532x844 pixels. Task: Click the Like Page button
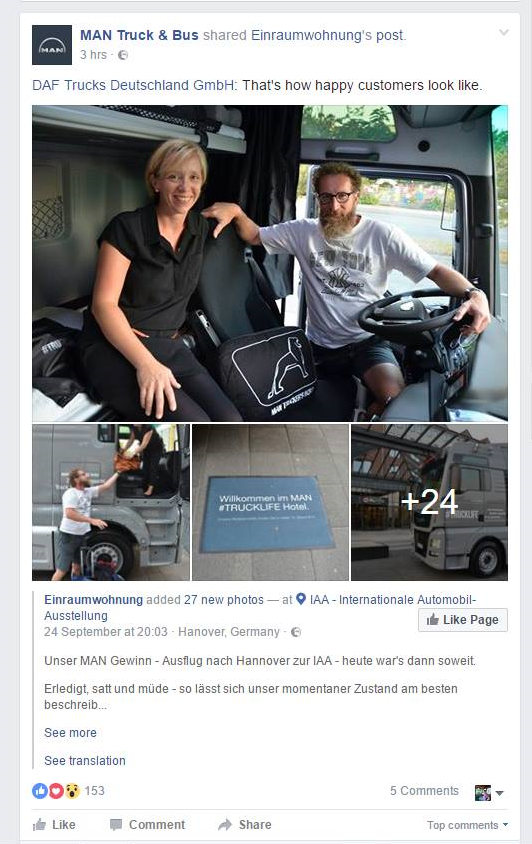tap(463, 620)
